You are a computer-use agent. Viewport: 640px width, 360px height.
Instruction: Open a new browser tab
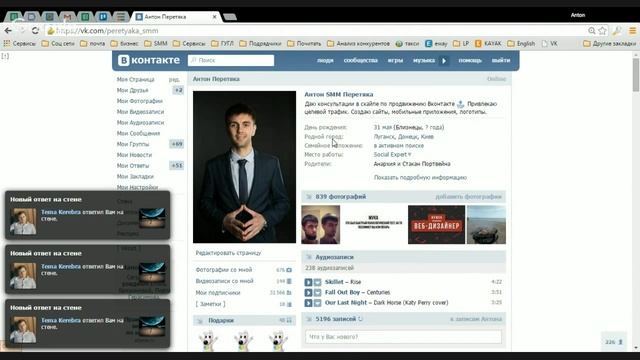click(230, 17)
